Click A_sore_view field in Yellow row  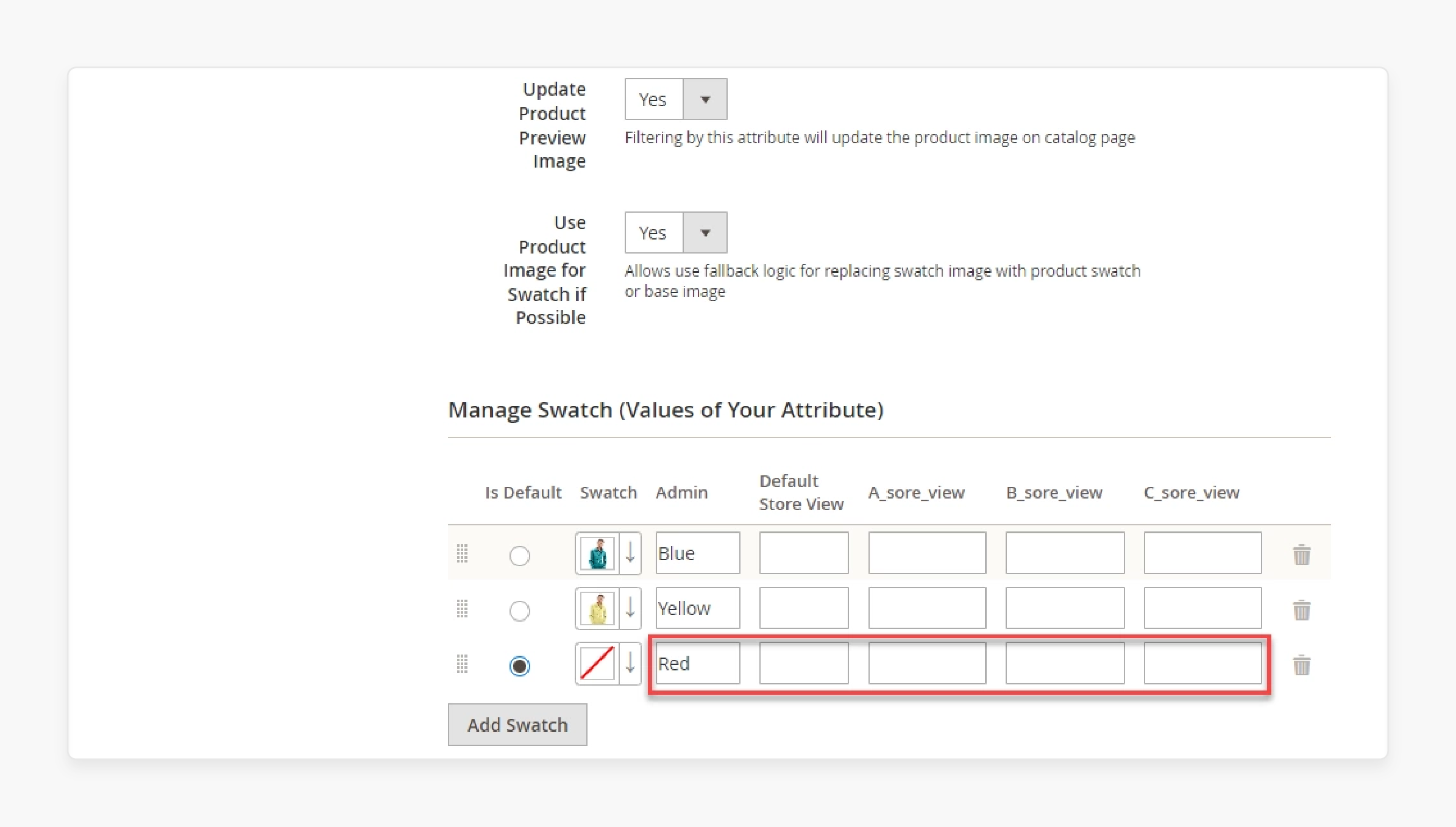927,608
